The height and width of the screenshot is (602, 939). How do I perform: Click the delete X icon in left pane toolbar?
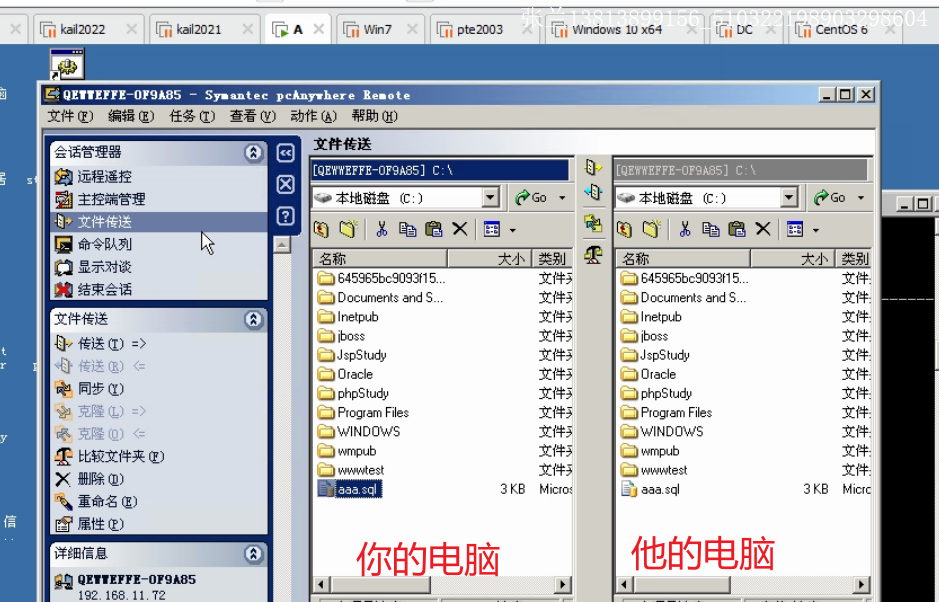click(x=459, y=229)
